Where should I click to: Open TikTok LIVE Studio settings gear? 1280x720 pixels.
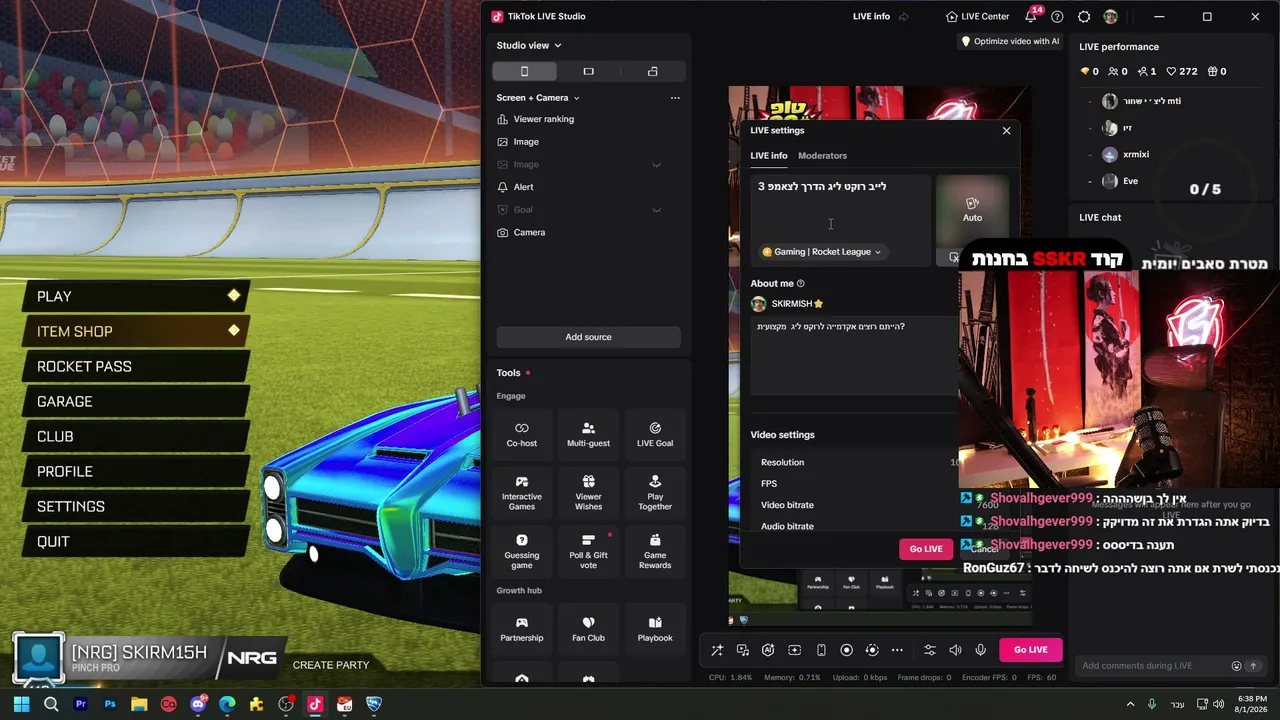coord(1084,17)
